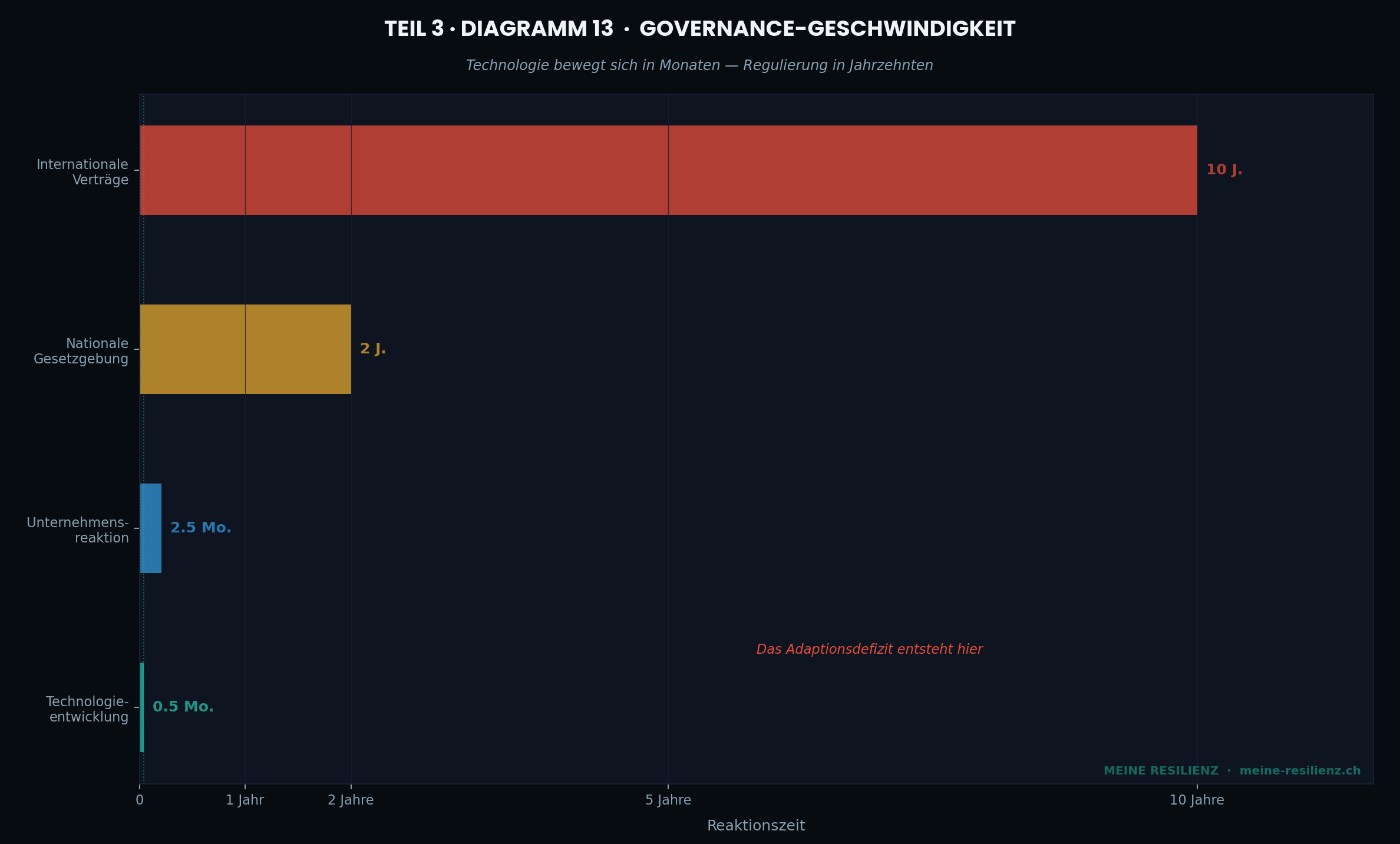
Task: Click the chart title GOVERNANCE–GESCHWINDIGKEIT
Action: pyautogui.click(x=700, y=27)
